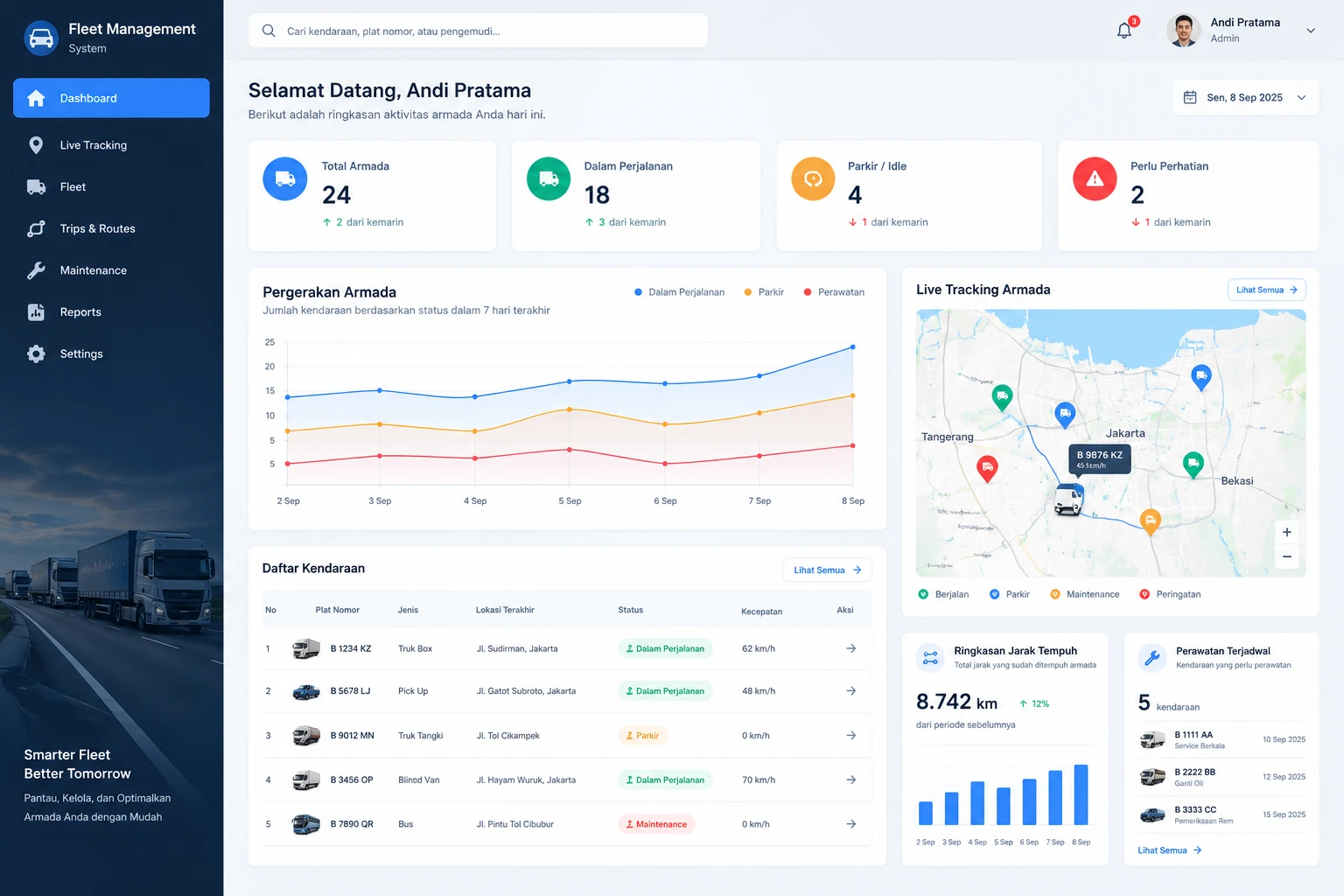This screenshot has height=896, width=1344.
Task: Open row arrow for B 7890 QR
Action: click(850, 824)
